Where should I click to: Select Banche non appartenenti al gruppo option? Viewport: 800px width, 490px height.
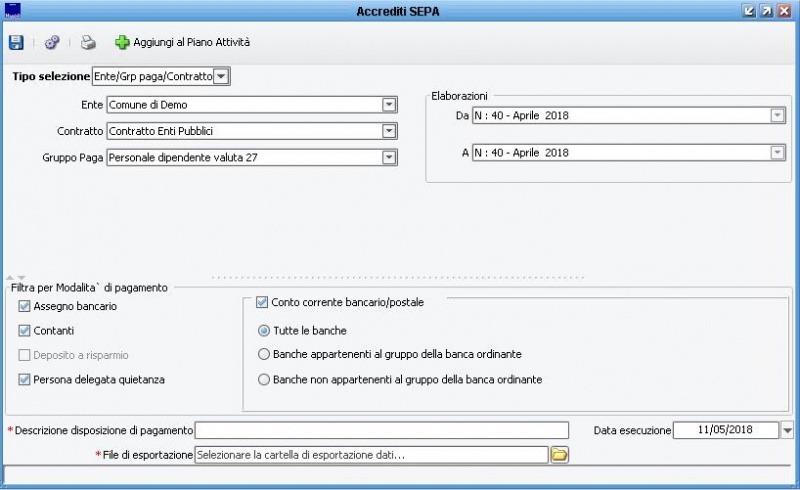click(x=264, y=380)
